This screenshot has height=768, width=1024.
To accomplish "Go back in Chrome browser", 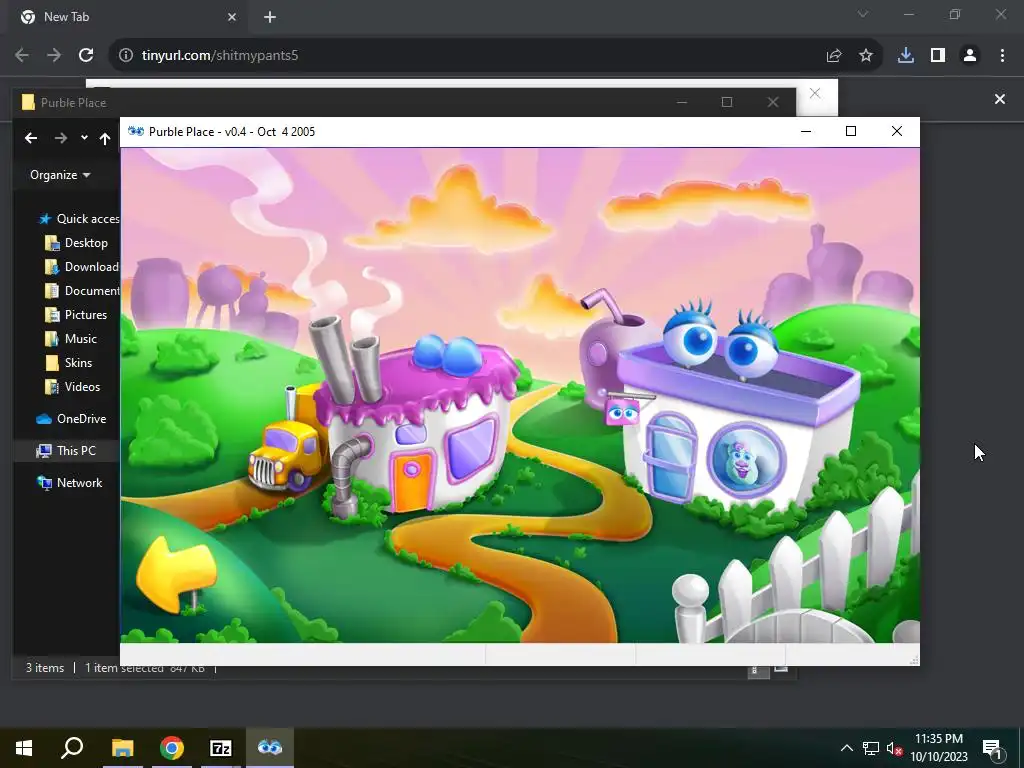I will (x=22, y=56).
